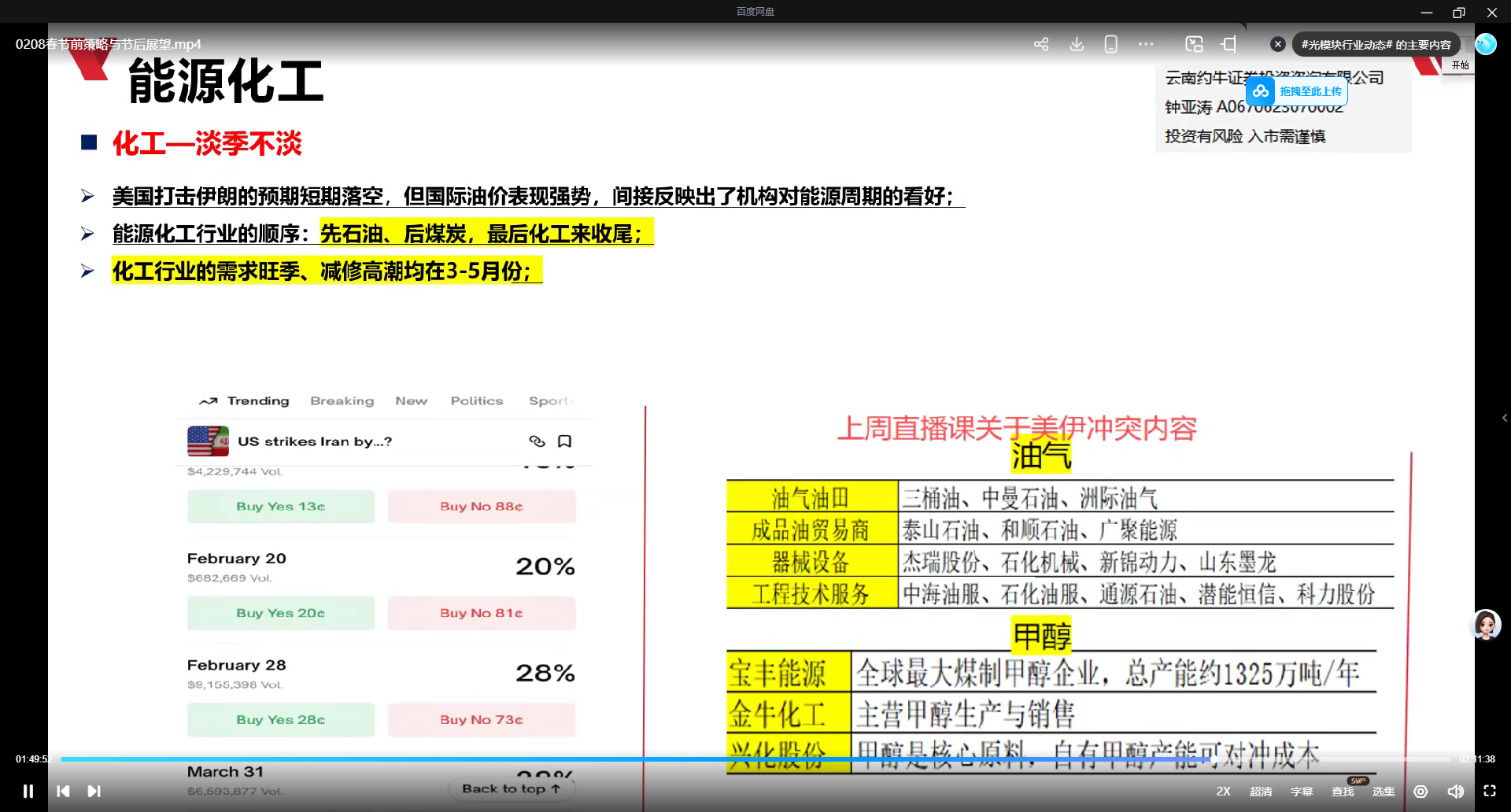Viewport: 1511px width, 812px height.
Task: Open the girl avatar assistant on the right
Action: [1486, 626]
